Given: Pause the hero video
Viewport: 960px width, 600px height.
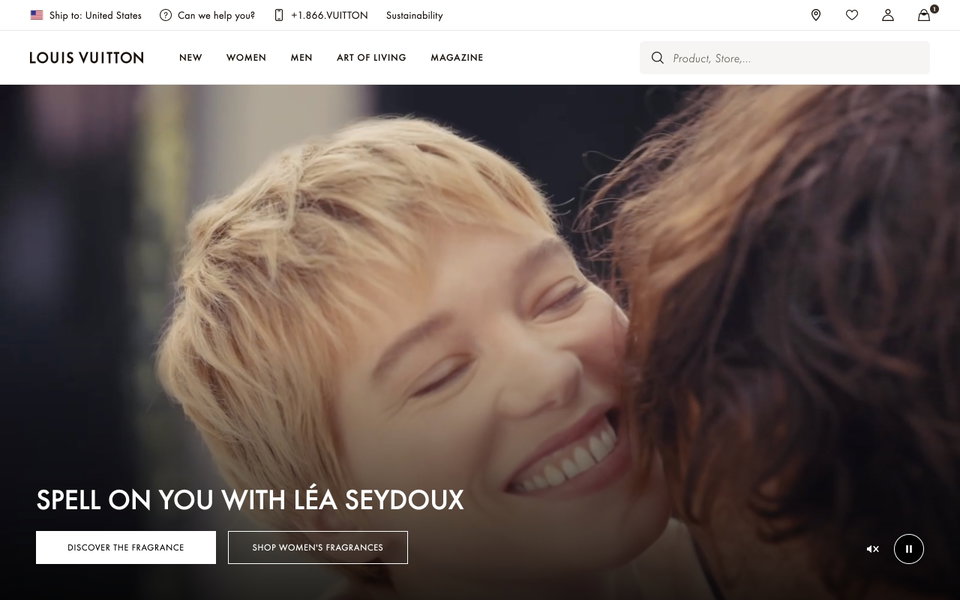Looking at the screenshot, I should tap(909, 549).
